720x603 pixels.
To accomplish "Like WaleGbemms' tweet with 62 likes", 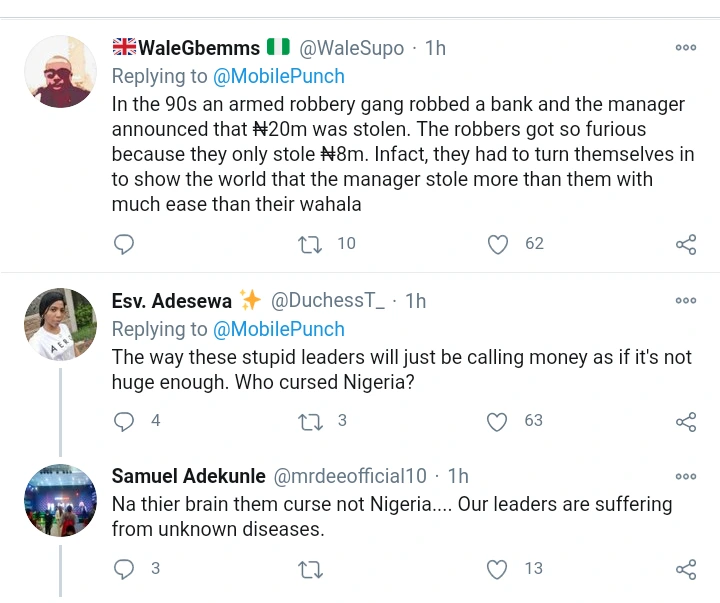I will pos(497,244).
